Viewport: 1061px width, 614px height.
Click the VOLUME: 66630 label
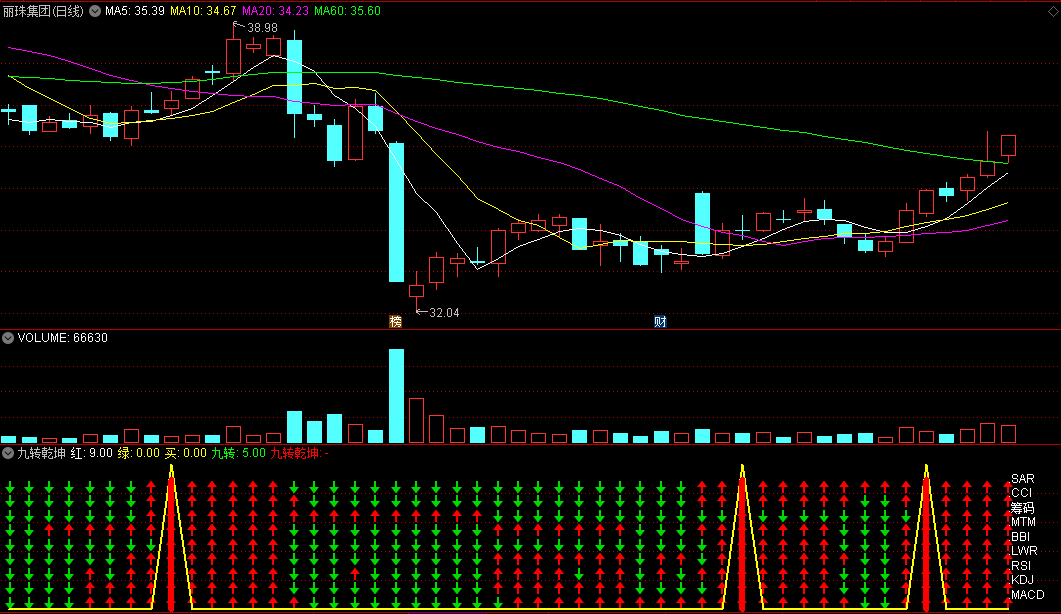click(62, 338)
